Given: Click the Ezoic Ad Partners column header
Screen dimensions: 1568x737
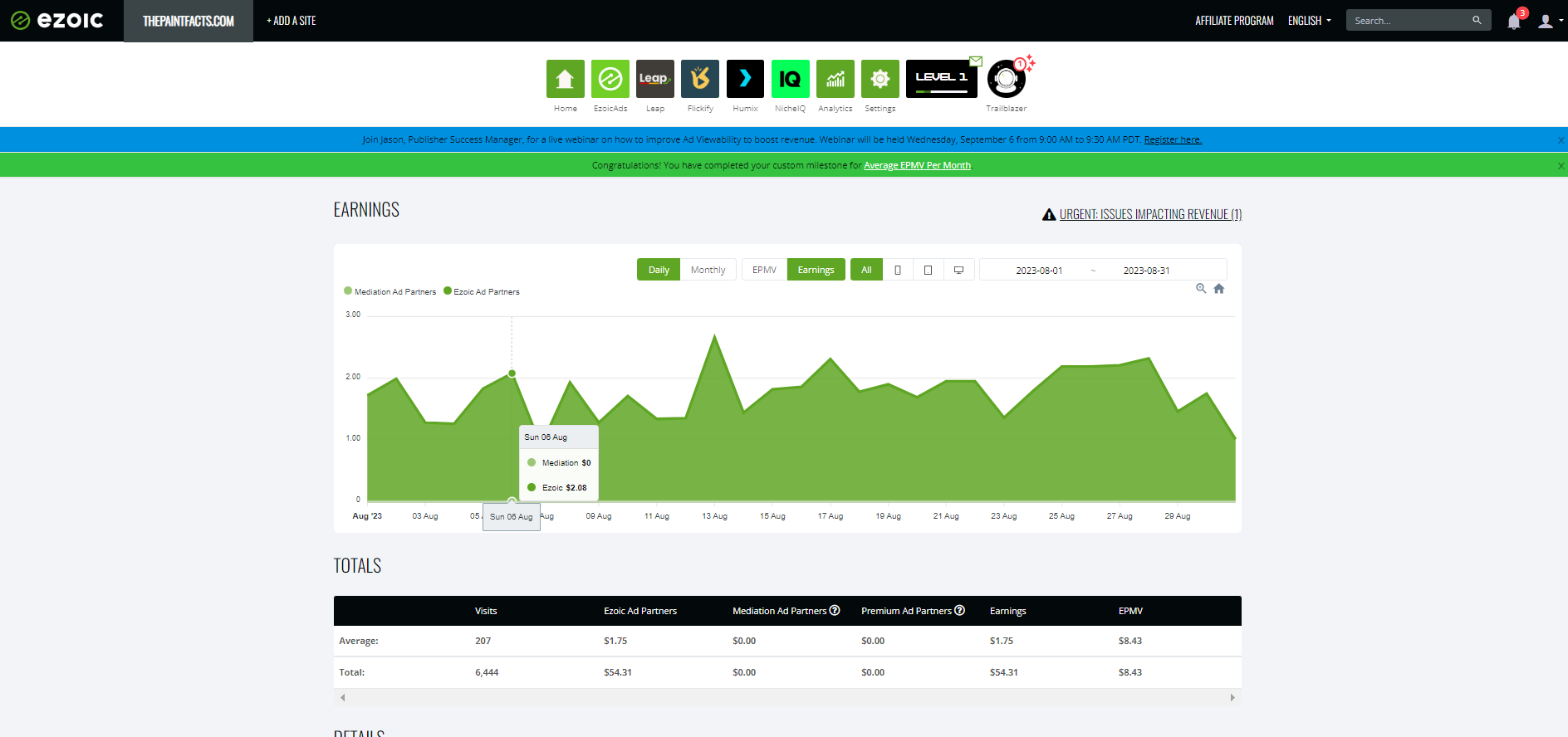Looking at the screenshot, I should (x=640, y=611).
